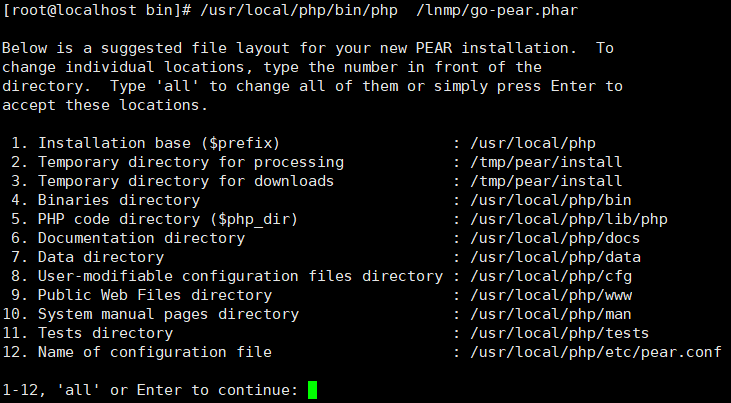Click the '/usr/local/php/cfg' path value
This screenshot has height=403, width=731.
click(x=551, y=276)
